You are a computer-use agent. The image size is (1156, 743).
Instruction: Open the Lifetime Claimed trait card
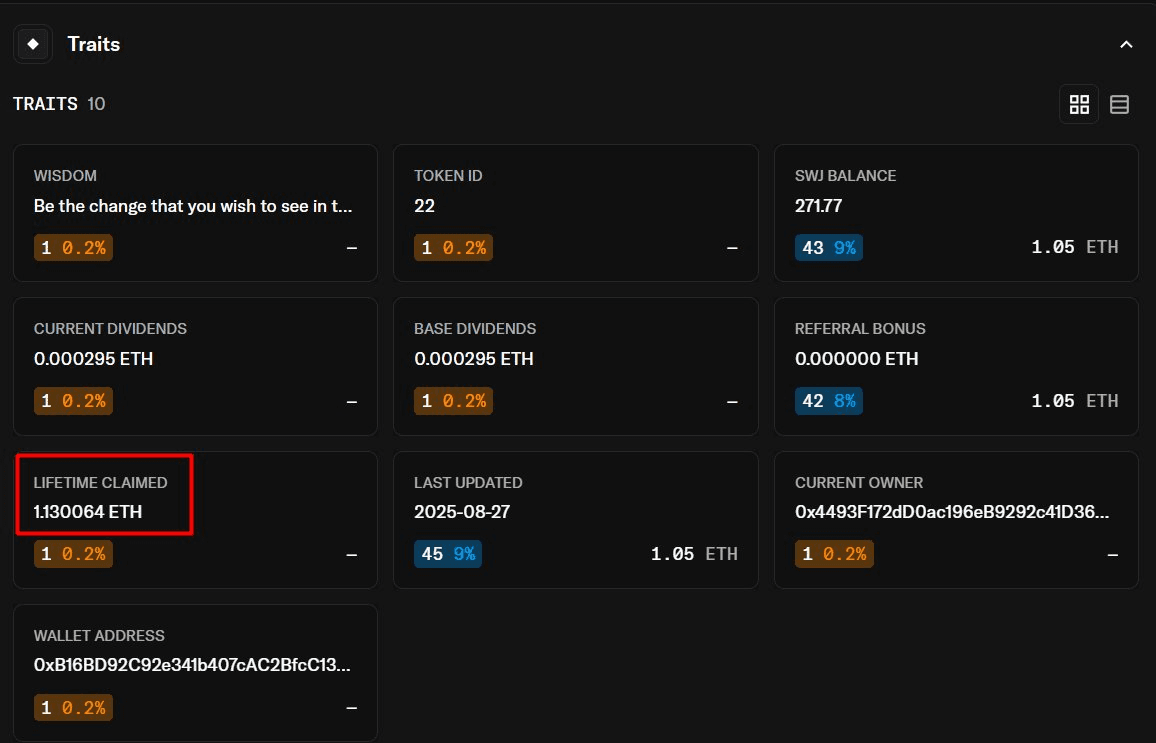coord(195,519)
